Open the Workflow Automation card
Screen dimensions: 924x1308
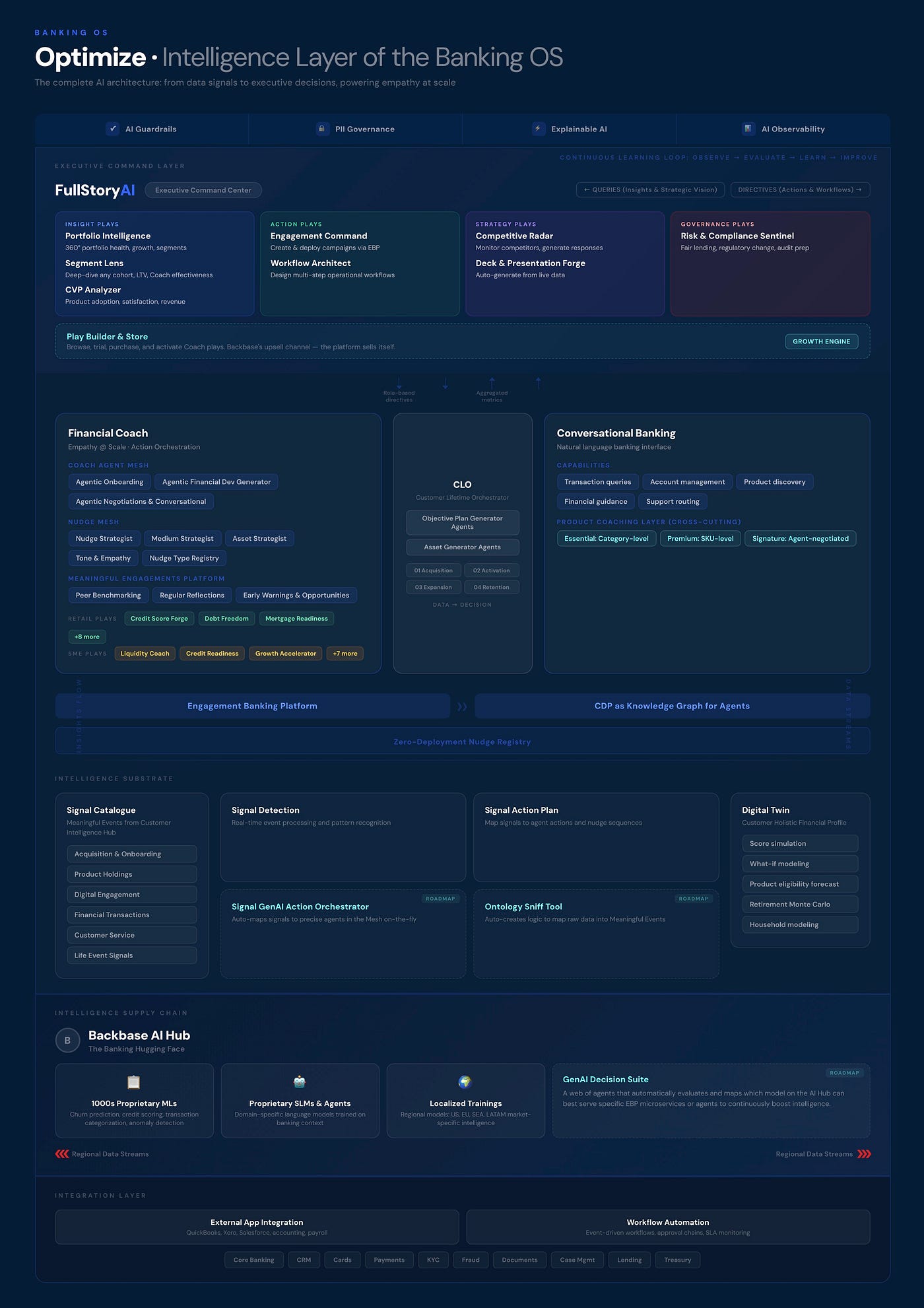(668, 1227)
